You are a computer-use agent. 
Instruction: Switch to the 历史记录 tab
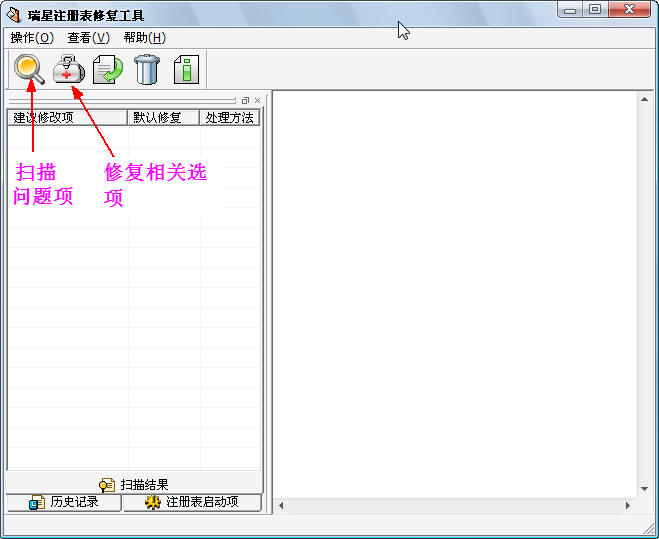click(x=64, y=502)
